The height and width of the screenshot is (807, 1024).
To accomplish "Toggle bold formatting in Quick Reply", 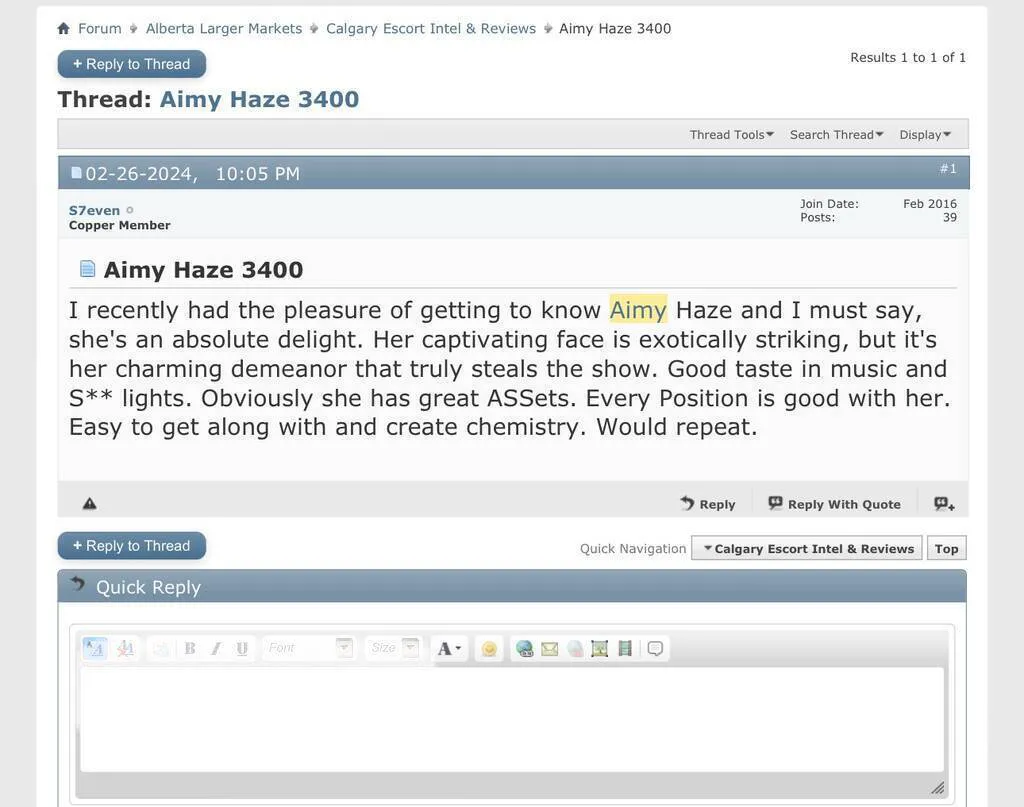I will (189, 649).
